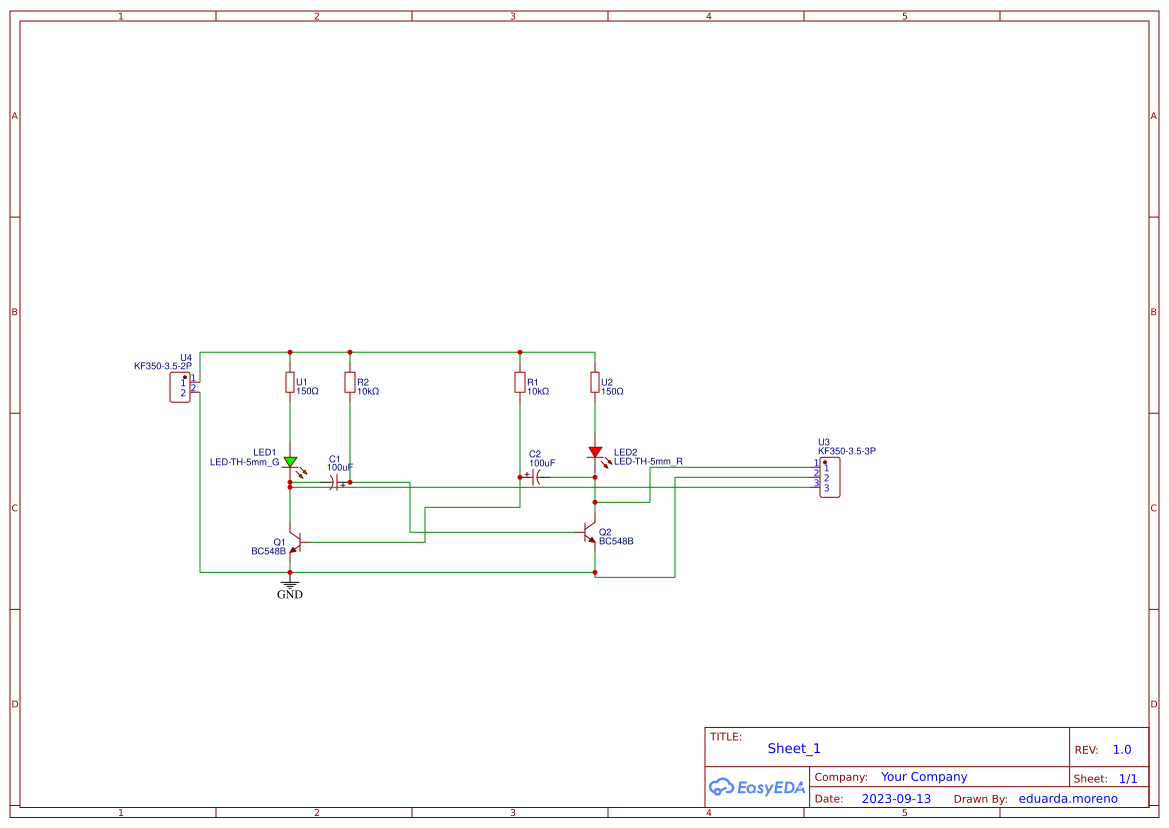The height and width of the screenshot is (828, 1169).
Task: Select the red LED2 symbol
Action: 594,453
